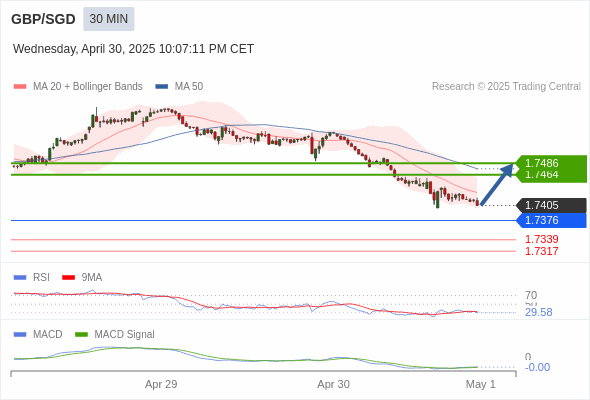This screenshot has width=590, height=400.
Task: Click the RSI legend blue swatch
Action: click(x=20, y=278)
